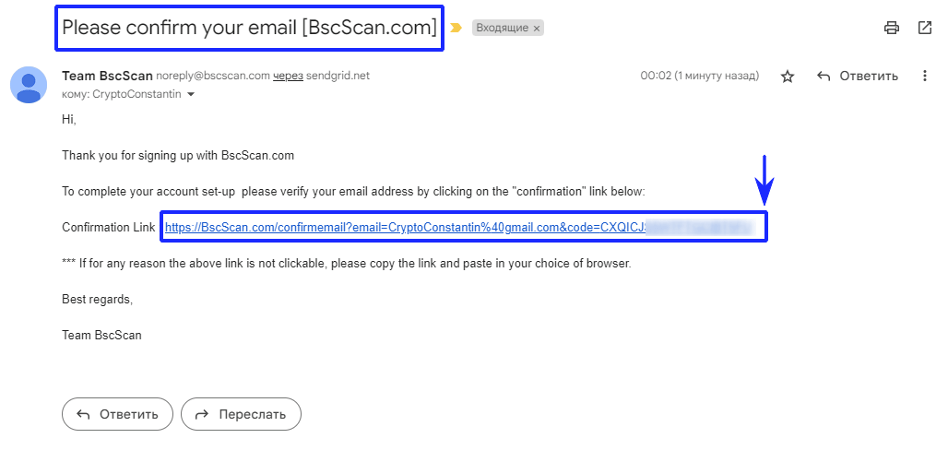Toggle the yellow importance marker
The width and height of the screenshot is (949, 452).
(x=456, y=28)
